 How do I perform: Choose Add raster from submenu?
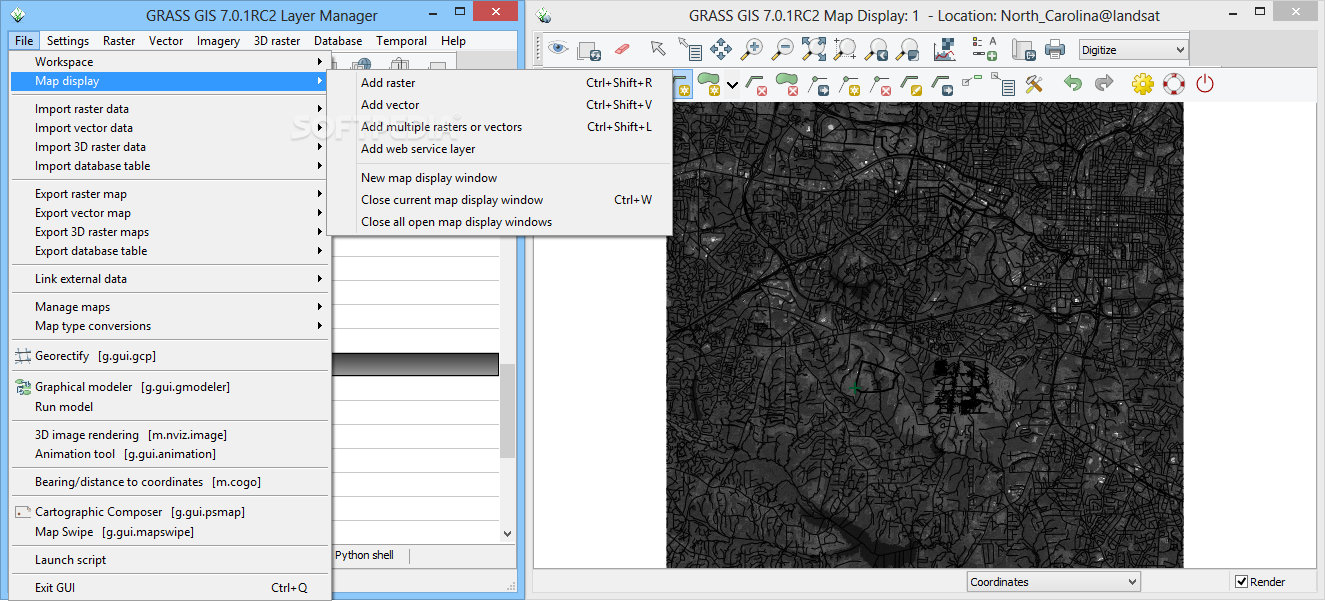click(x=499, y=83)
